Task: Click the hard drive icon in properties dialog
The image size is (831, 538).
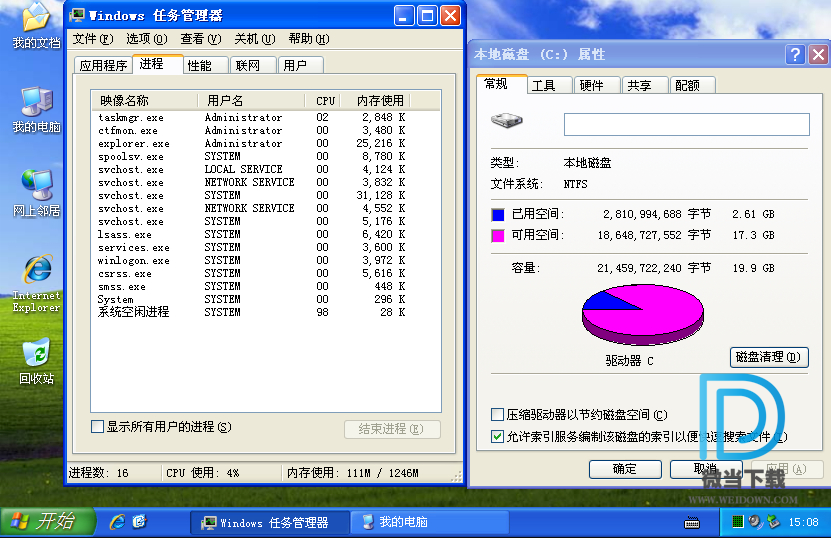Action: 507,120
